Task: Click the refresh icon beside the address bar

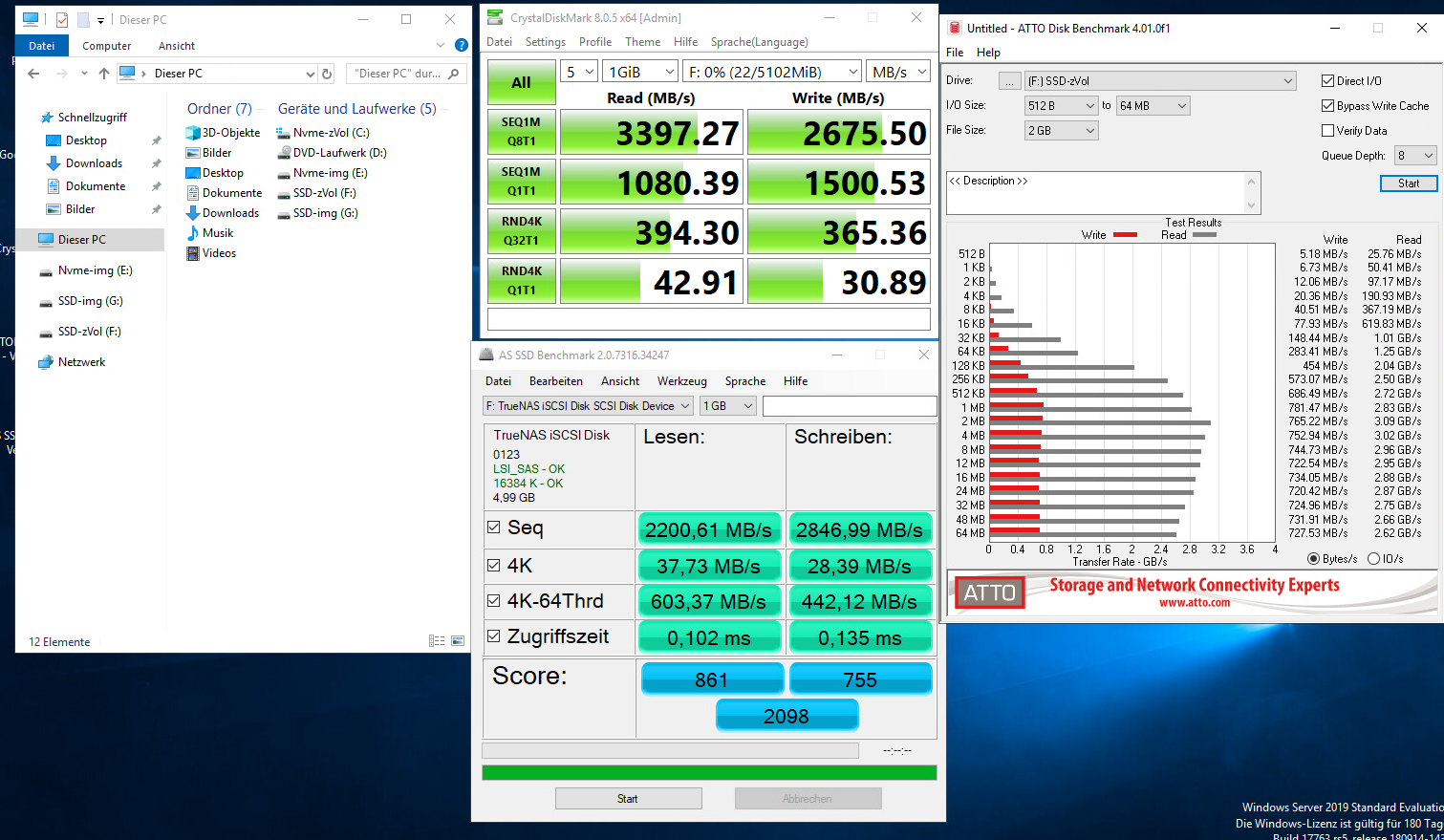Action: tap(327, 74)
